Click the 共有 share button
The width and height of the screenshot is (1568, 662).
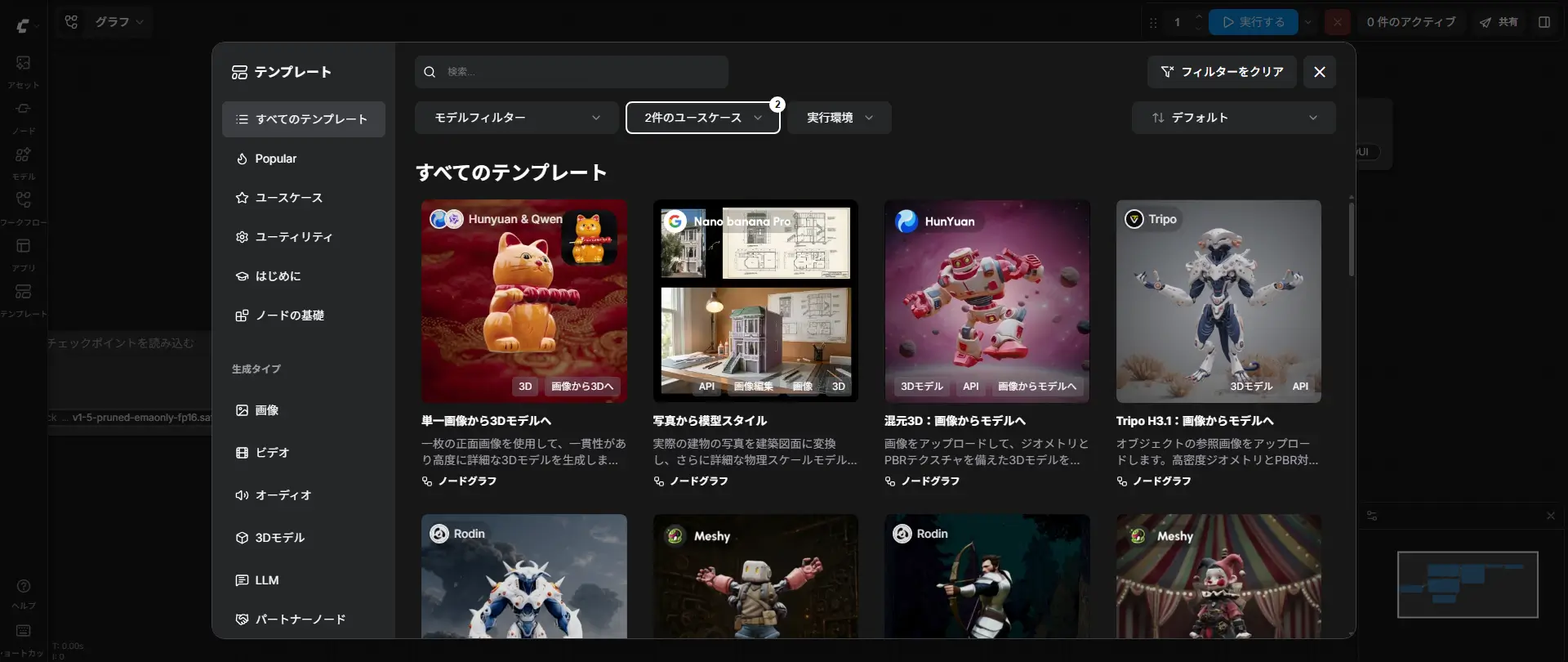(1499, 22)
